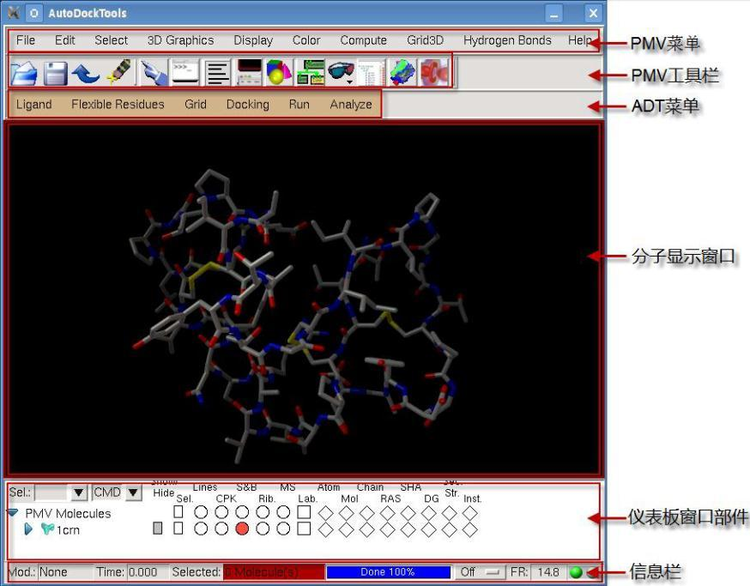Viewport: 750px width, 586px height.
Task: Check Lab. box in PMV Molecules row
Action: click(x=304, y=512)
